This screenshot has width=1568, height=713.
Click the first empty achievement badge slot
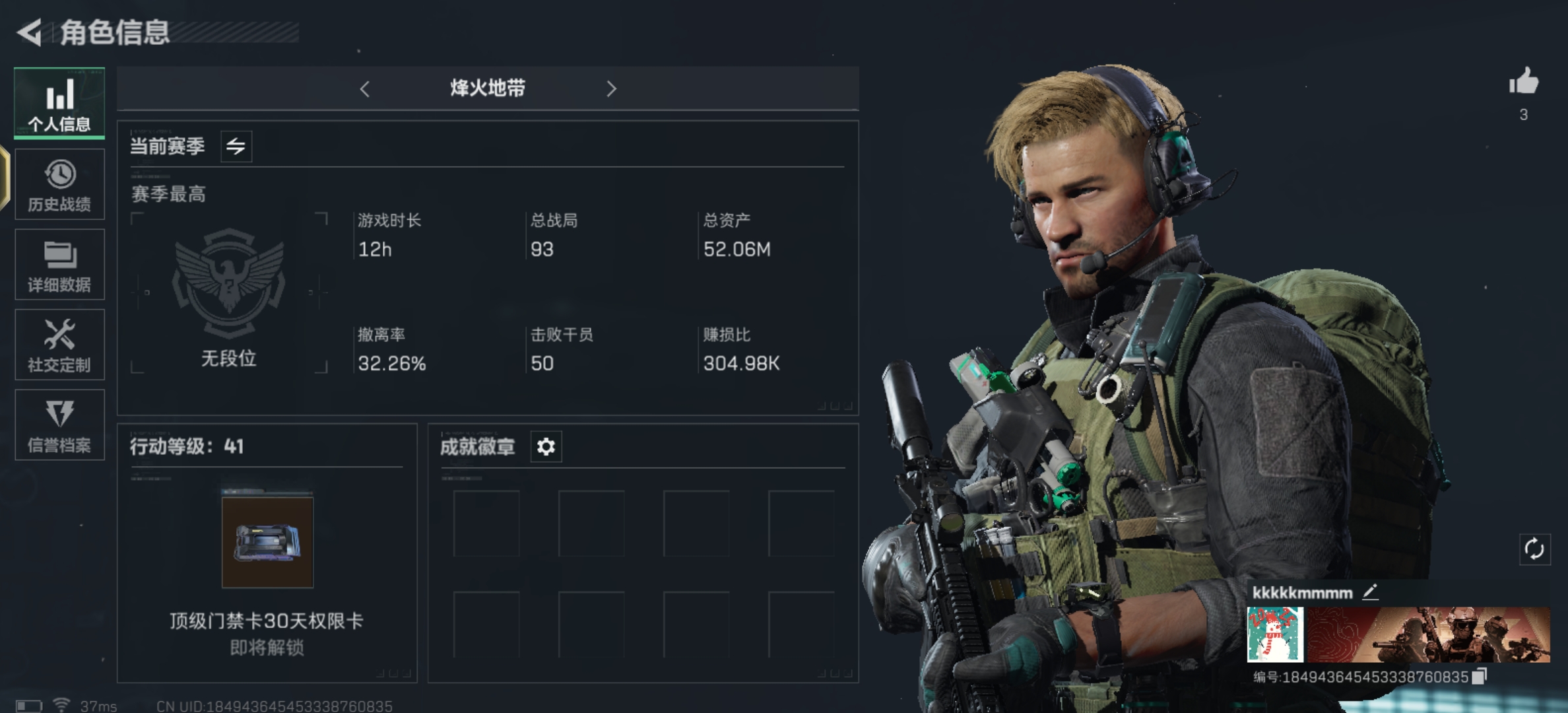point(486,524)
